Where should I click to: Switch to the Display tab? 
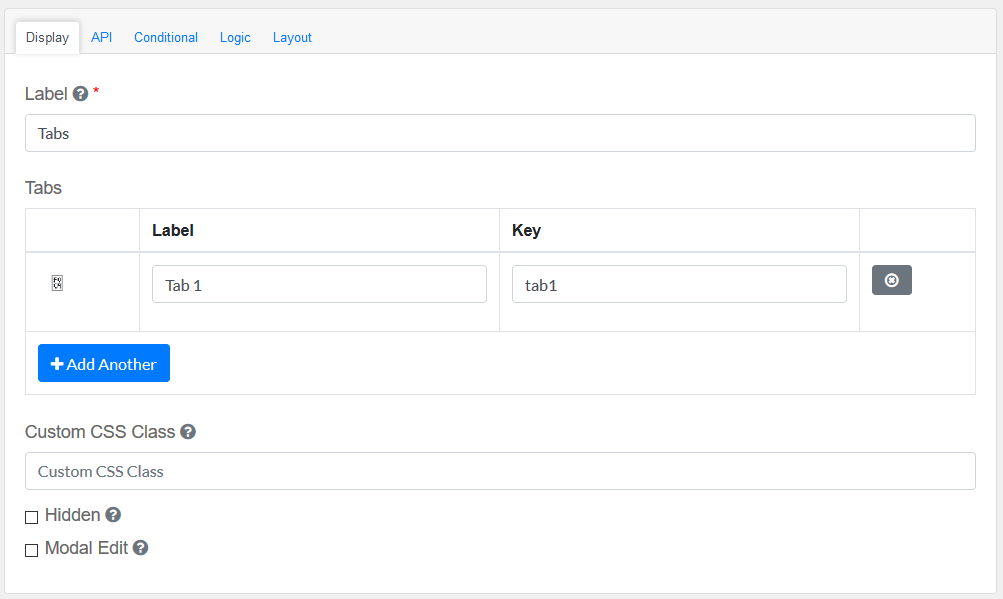click(x=47, y=38)
